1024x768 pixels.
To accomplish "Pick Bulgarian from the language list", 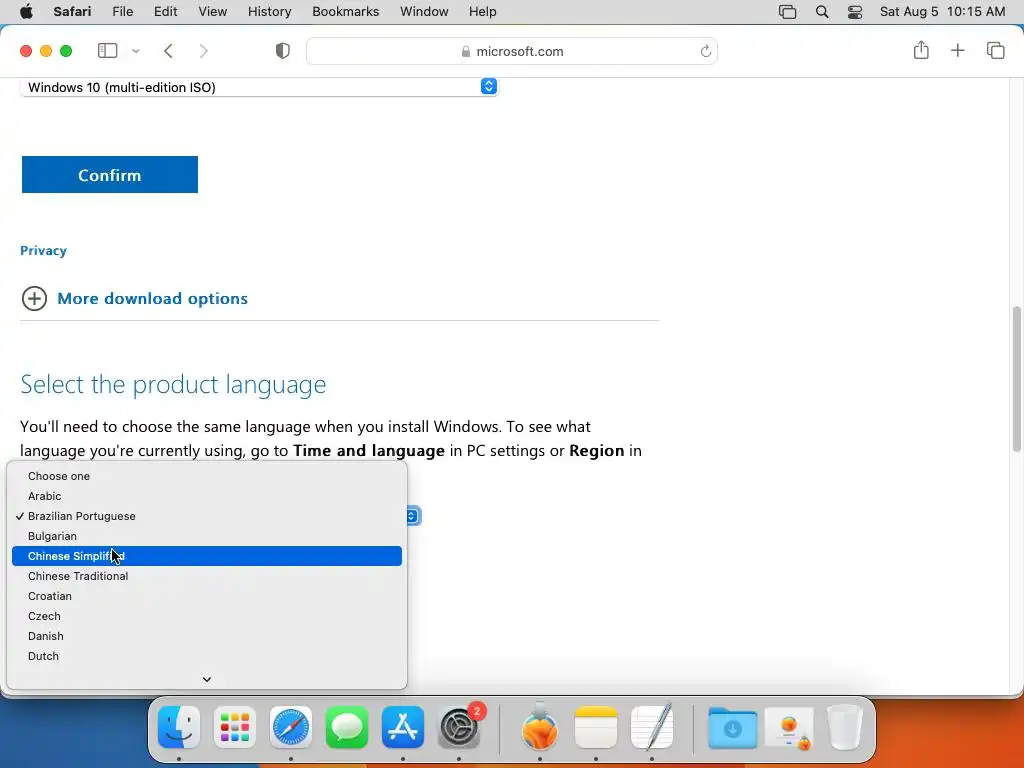I will coord(206,536).
